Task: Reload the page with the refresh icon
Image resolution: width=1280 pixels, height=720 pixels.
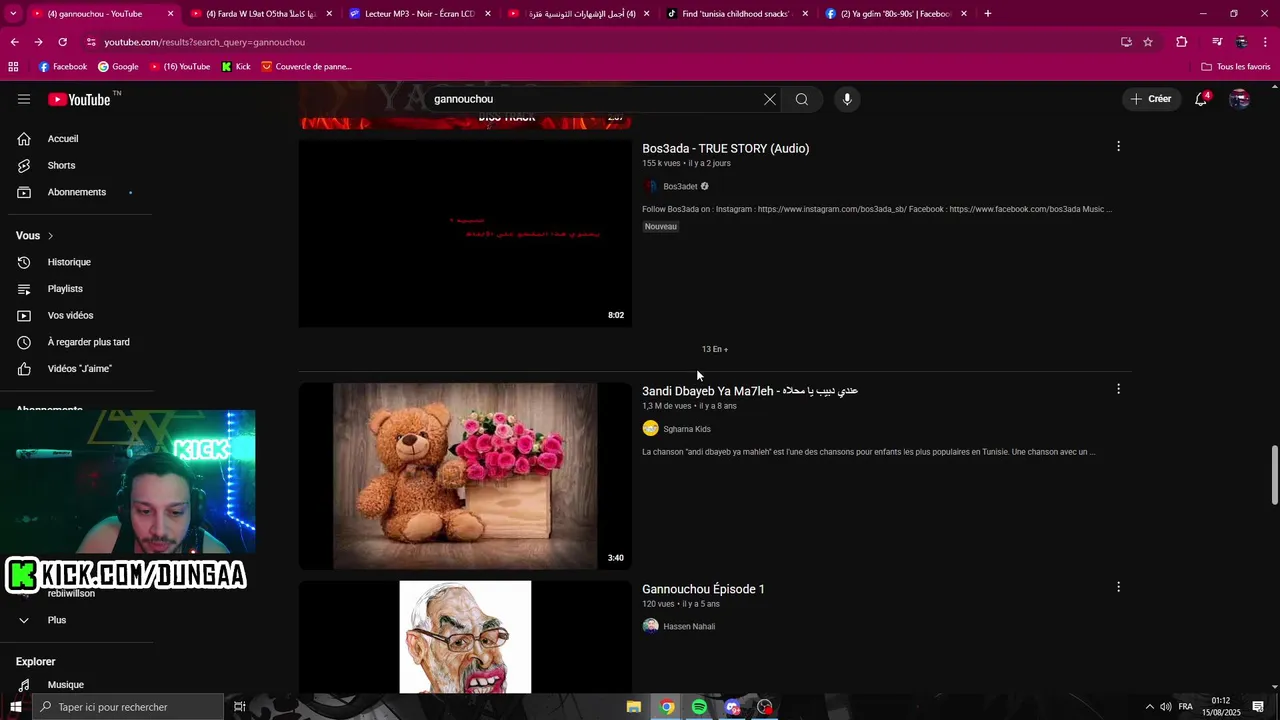Action: pos(62,42)
